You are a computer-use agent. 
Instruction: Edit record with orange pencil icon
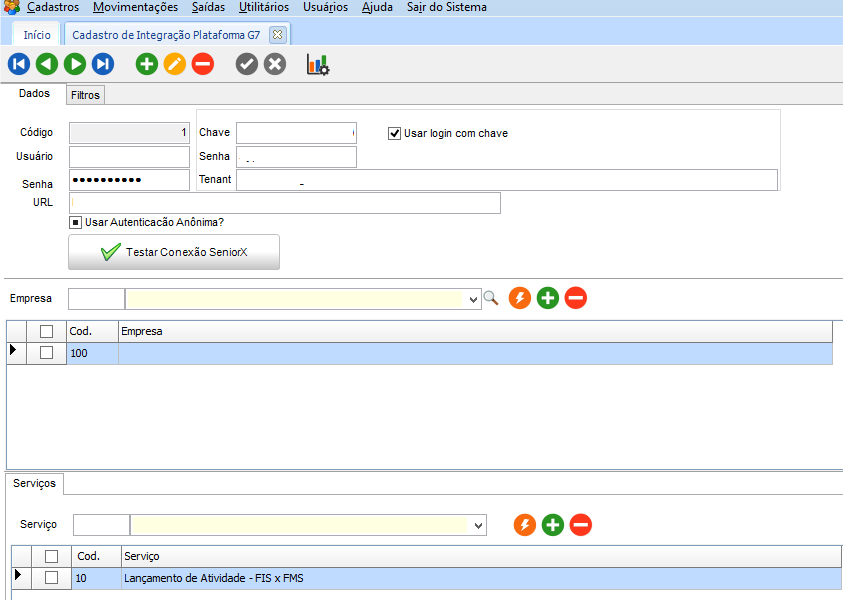[x=175, y=64]
